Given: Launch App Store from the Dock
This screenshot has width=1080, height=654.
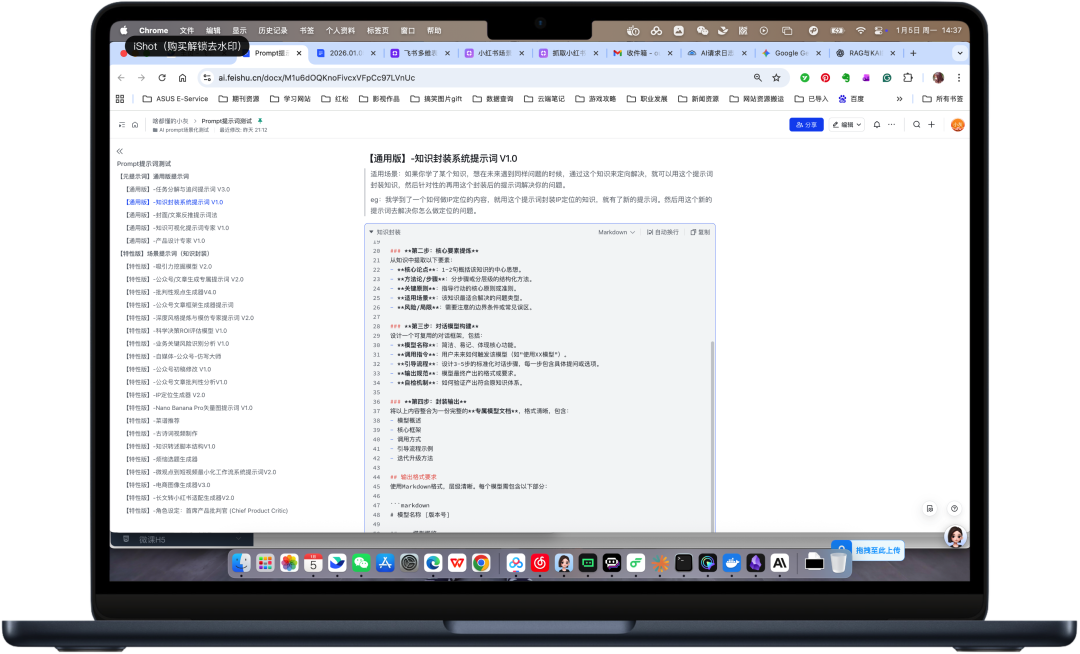Looking at the screenshot, I should tap(385, 563).
